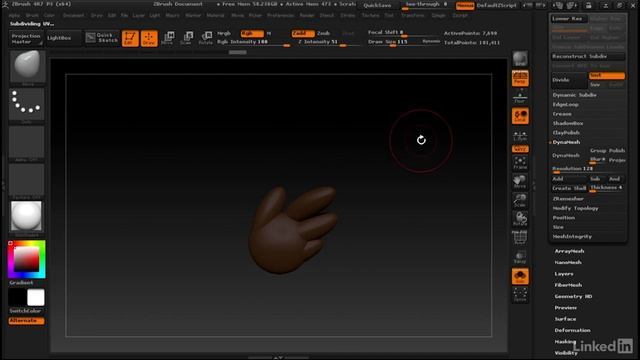Screen dimensions: 640x360
Task: Pick a color in the color picker square
Action: 27,260
